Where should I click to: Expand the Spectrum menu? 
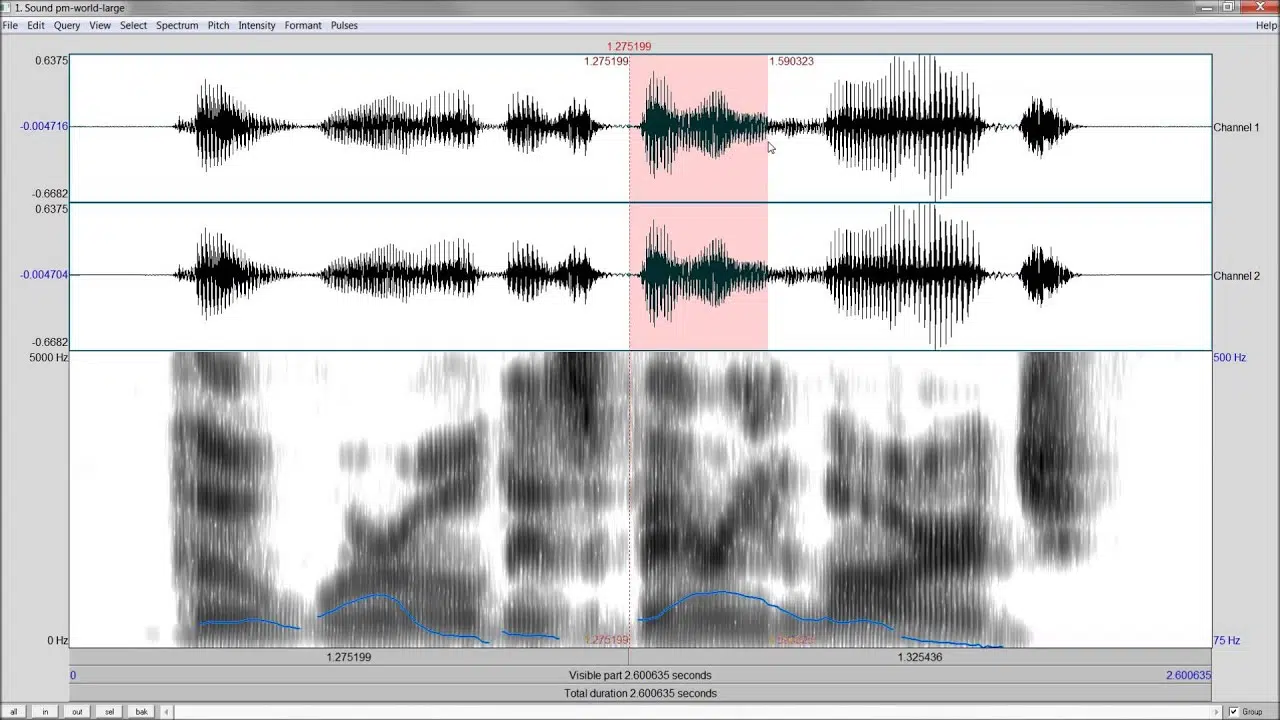tap(177, 25)
